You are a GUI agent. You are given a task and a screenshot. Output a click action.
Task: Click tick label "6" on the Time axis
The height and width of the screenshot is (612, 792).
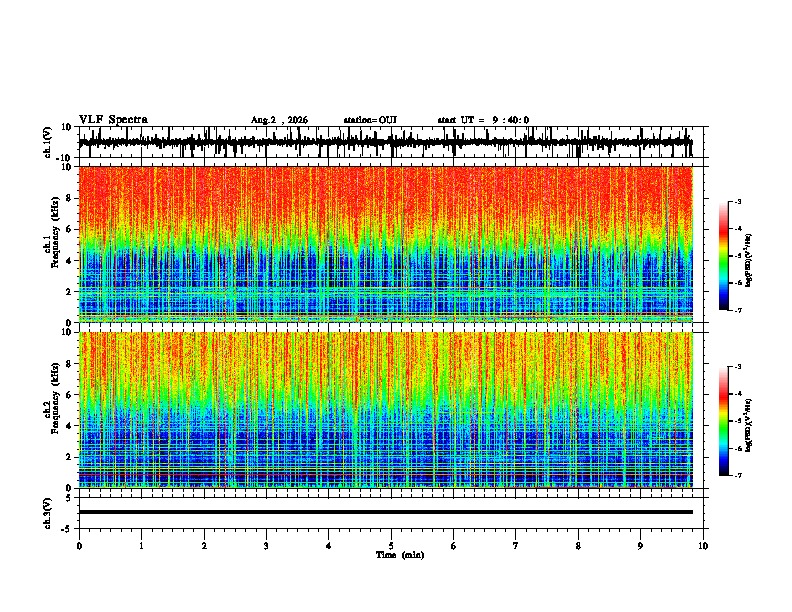pos(454,546)
